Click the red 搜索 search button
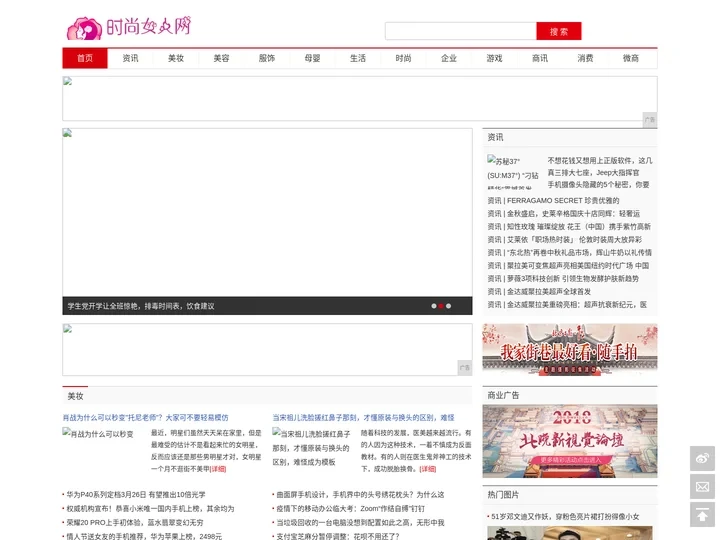720x540 pixels. (559, 31)
